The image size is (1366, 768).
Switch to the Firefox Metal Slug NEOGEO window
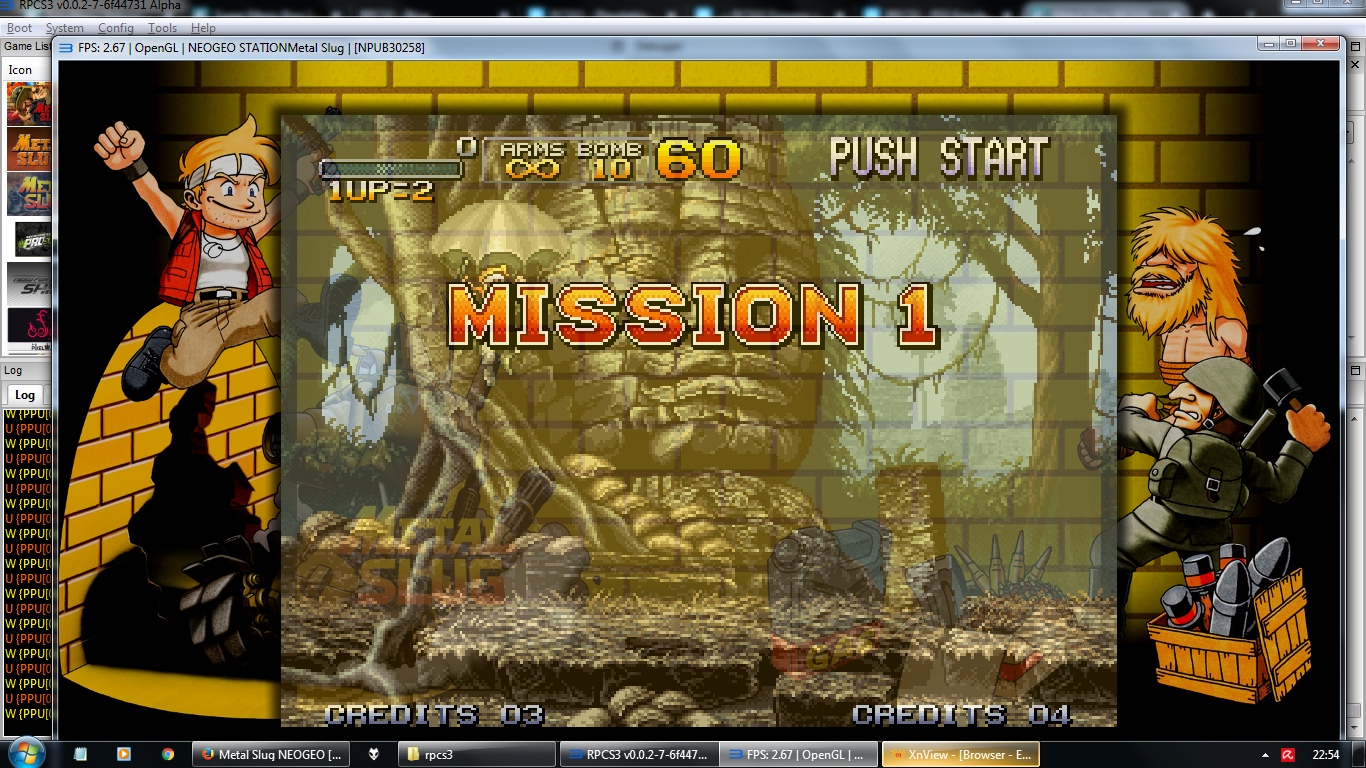[273, 754]
